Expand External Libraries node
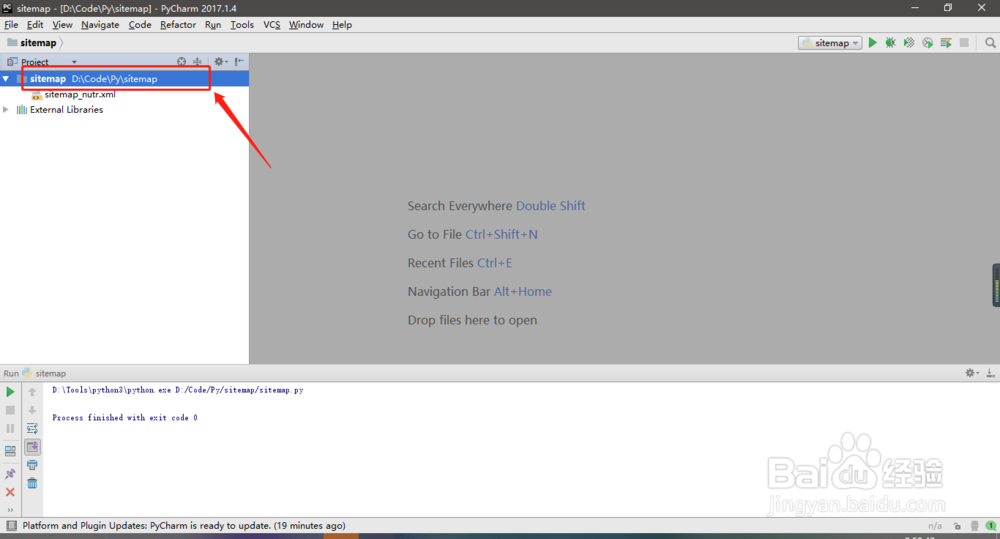The image size is (1000, 539). 6,110
